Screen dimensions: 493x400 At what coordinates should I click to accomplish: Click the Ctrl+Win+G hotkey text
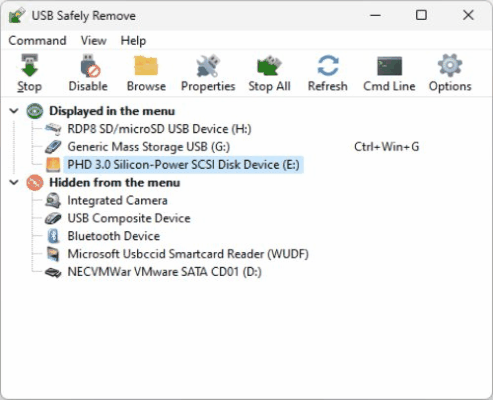point(387,147)
